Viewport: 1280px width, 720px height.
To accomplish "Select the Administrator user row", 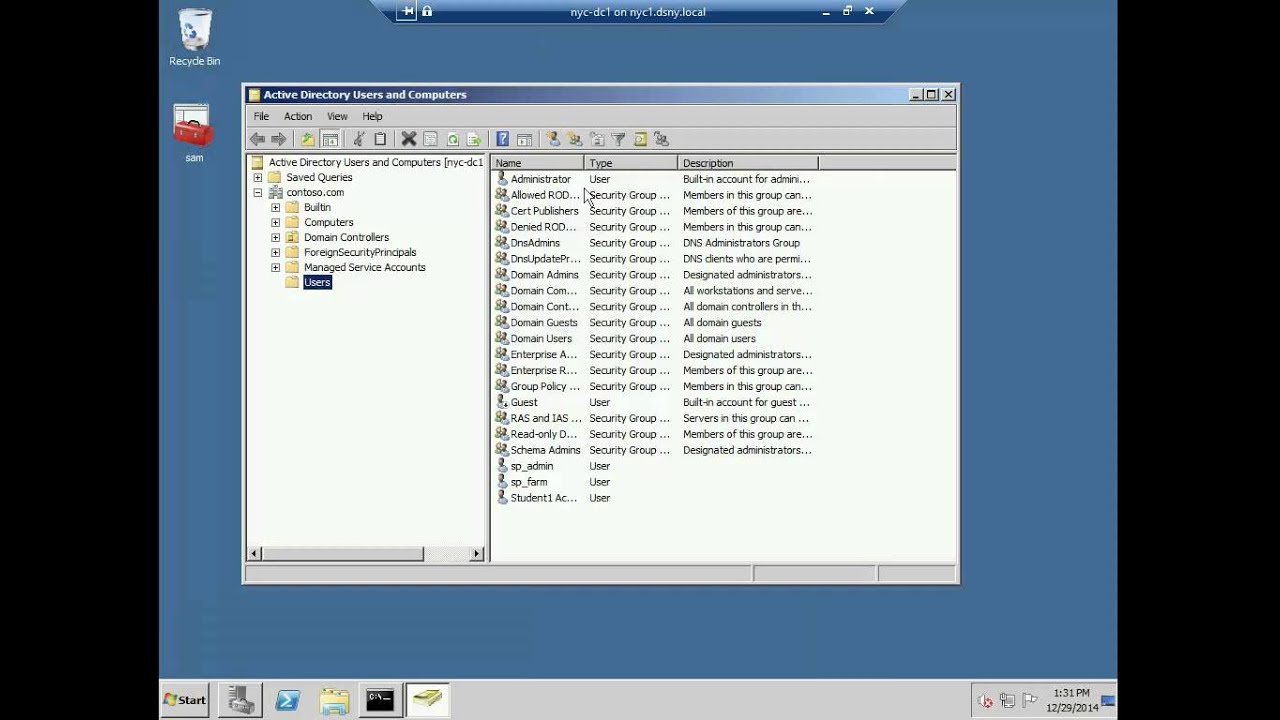I will pos(653,179).
